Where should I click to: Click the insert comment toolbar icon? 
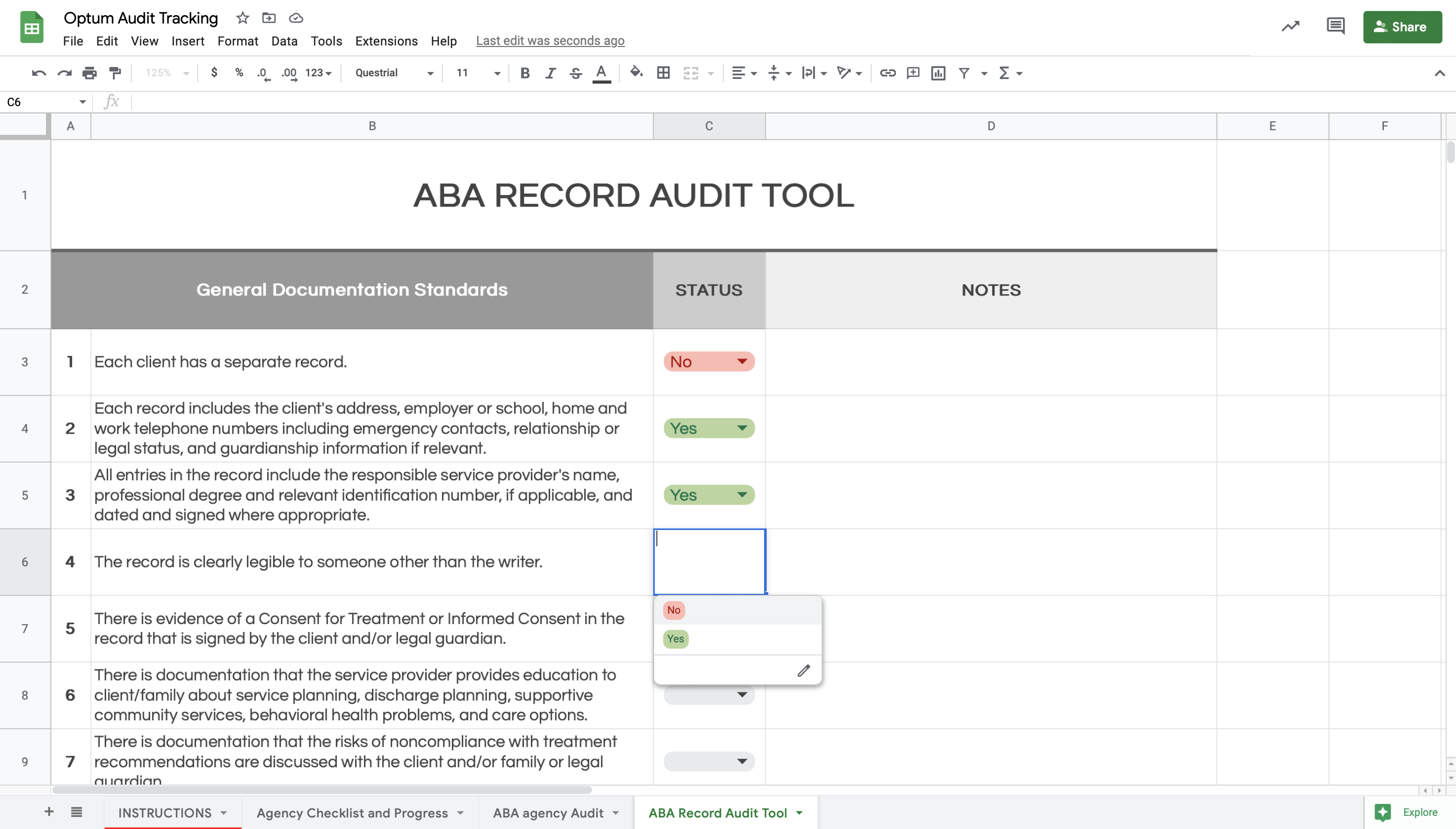[x=913, y=73]
